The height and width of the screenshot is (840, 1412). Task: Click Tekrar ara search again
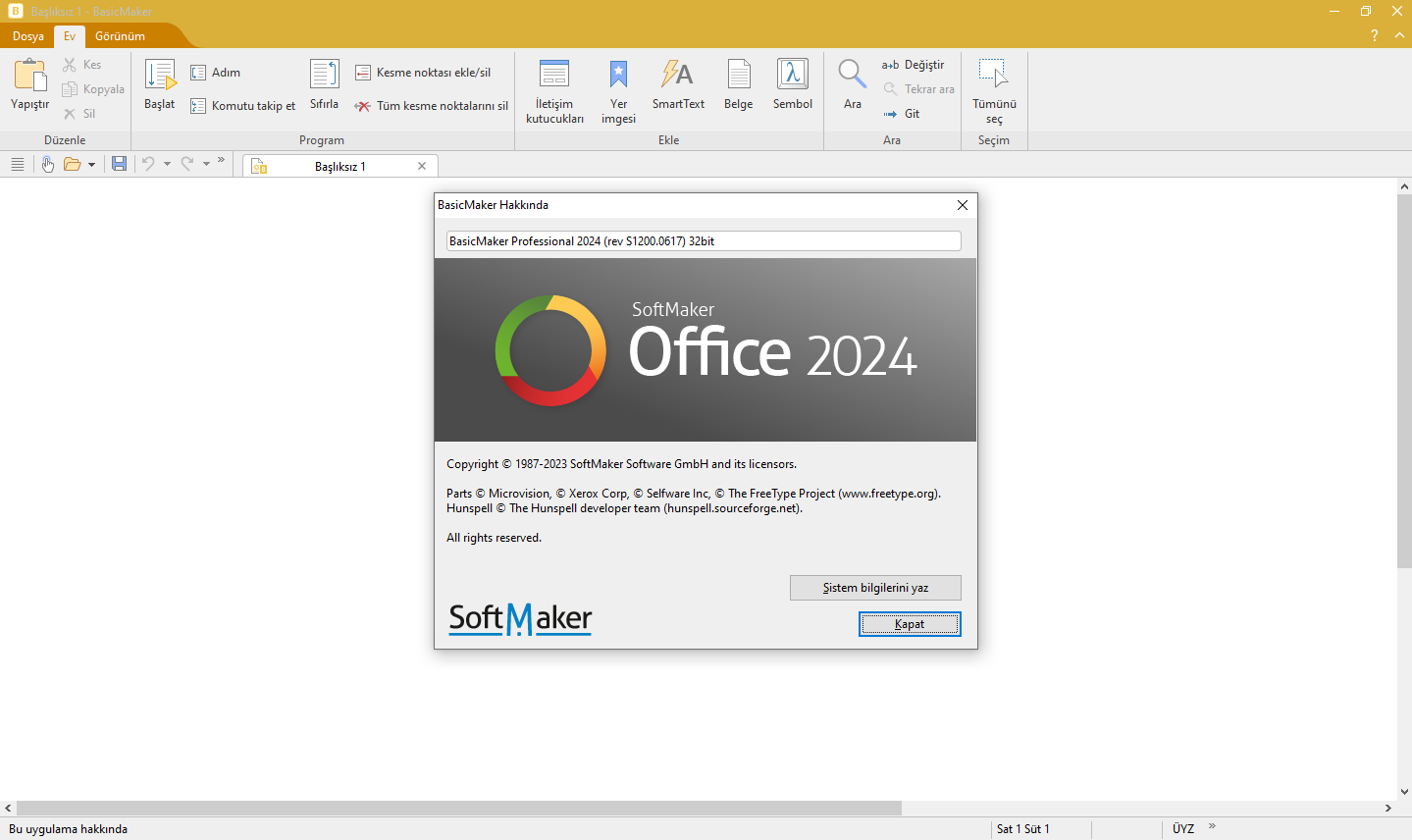(x=919, y=89)
